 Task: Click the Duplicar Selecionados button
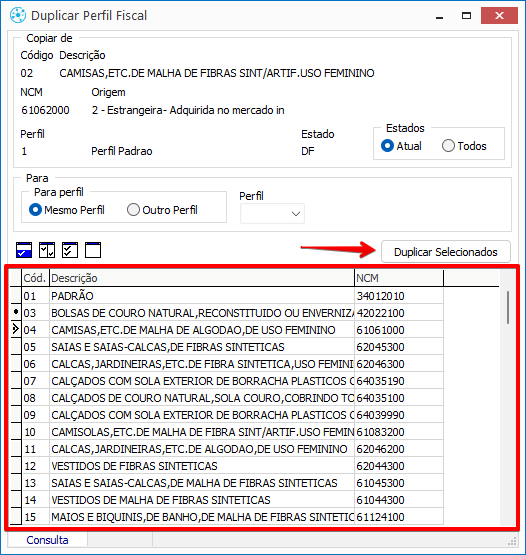point(446,252)
